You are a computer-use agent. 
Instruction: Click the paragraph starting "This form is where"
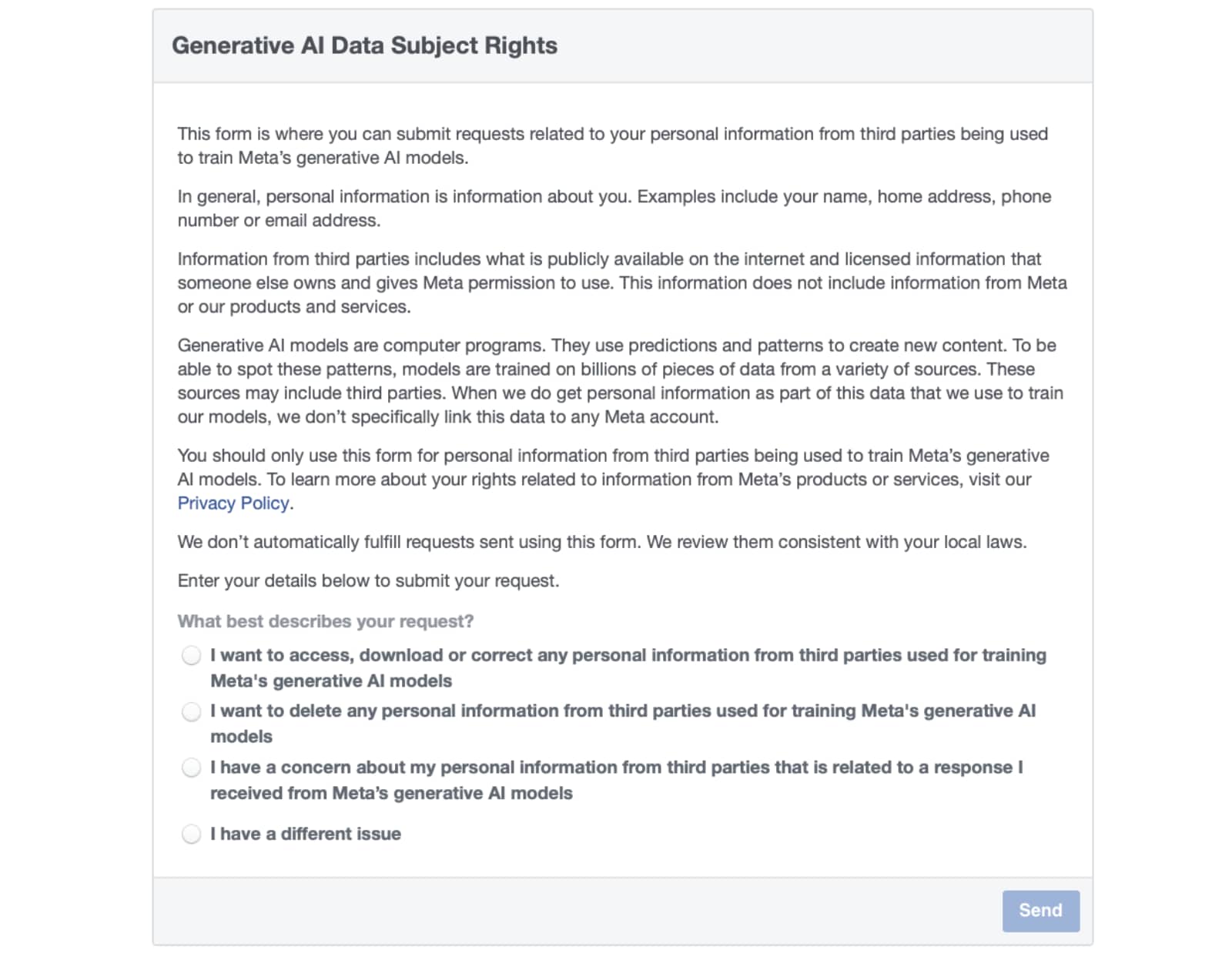(612, 145)
